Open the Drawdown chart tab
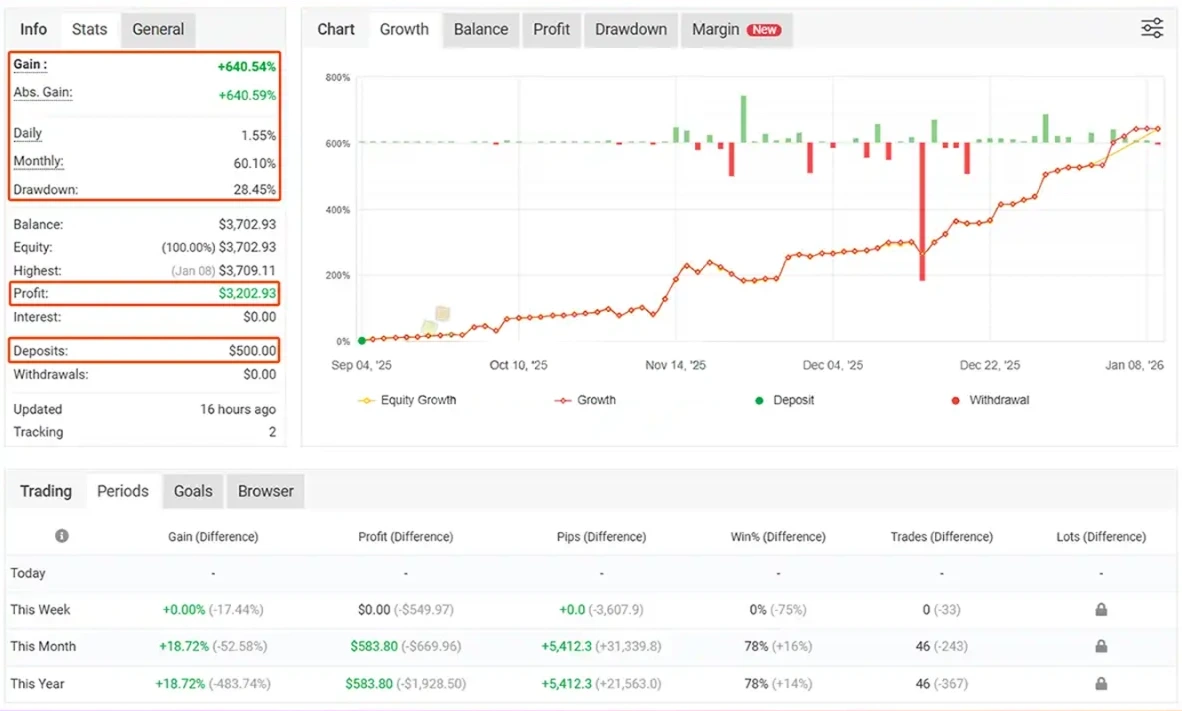 [630, 29]
